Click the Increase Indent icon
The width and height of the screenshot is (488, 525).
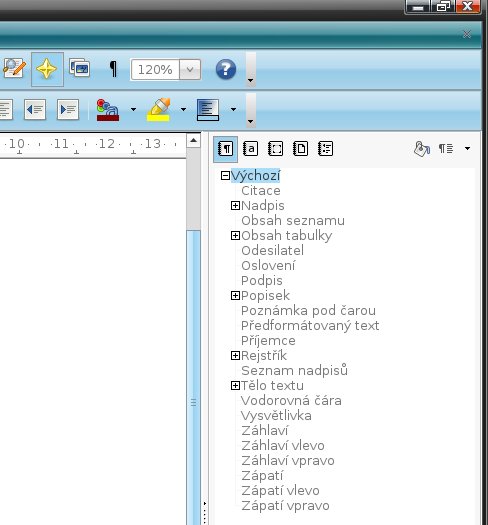coord(68,109)
